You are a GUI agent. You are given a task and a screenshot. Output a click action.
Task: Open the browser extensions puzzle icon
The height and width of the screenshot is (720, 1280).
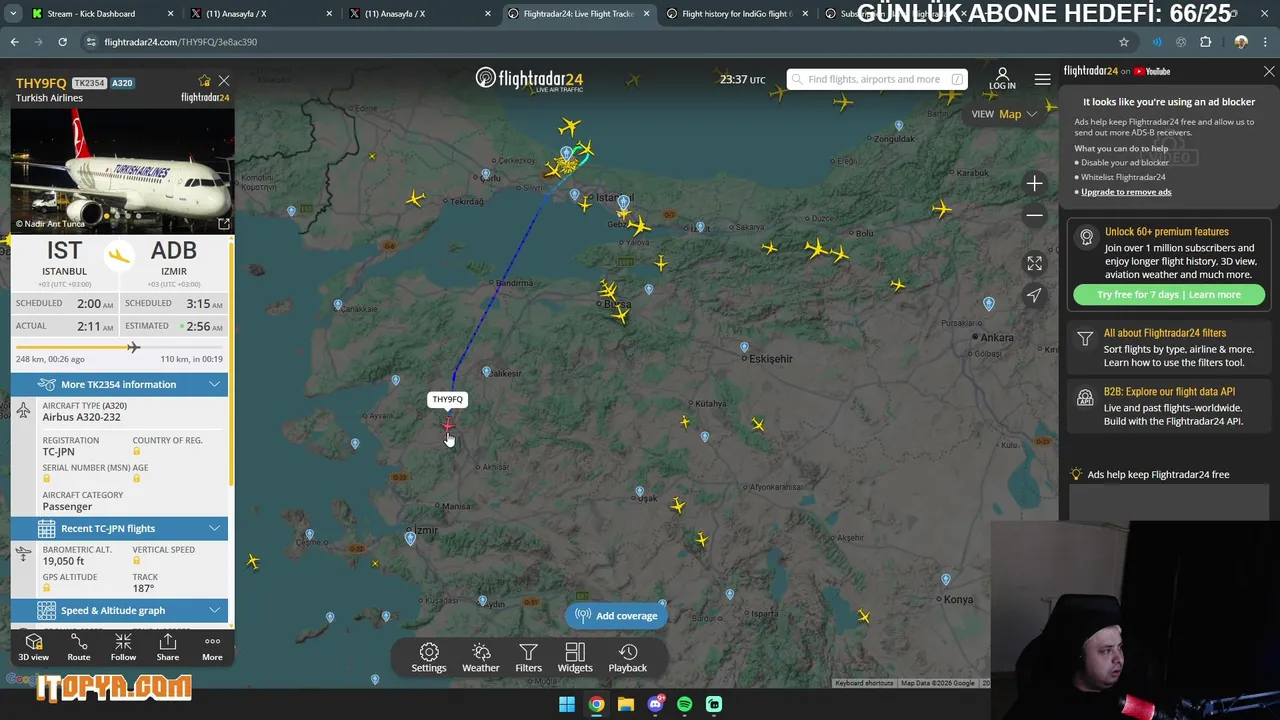coord(1205,42)
